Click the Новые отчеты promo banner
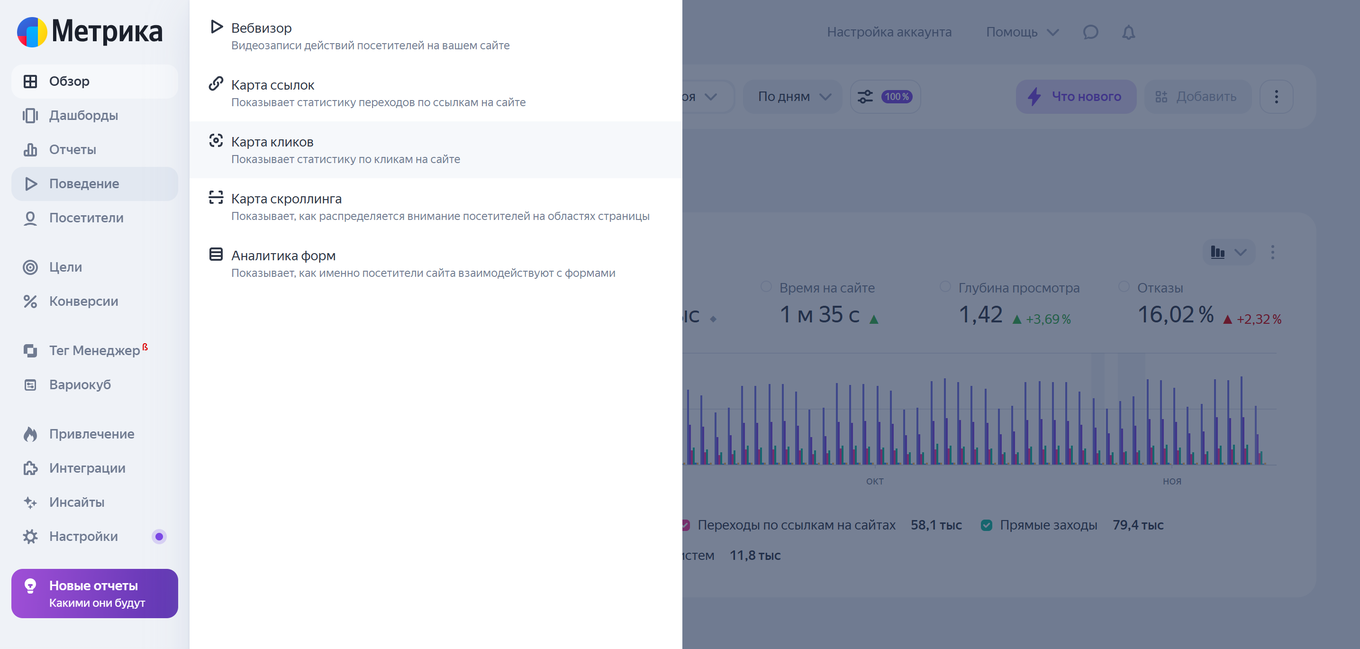Viewport: 1360px width, 649px height. point(95,593)
